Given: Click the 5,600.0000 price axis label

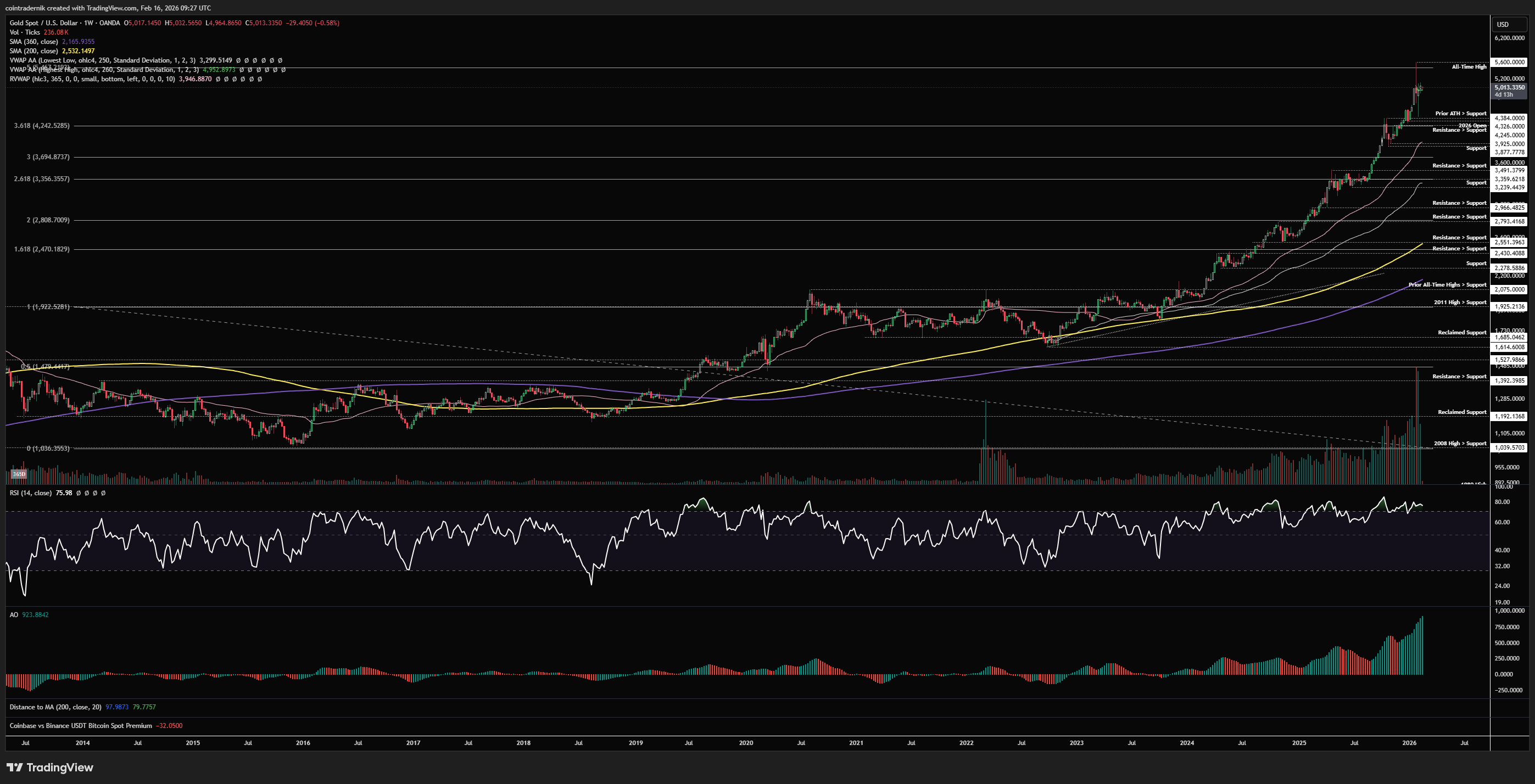Looking at the screenshot, I should (x=1509, y=62).
